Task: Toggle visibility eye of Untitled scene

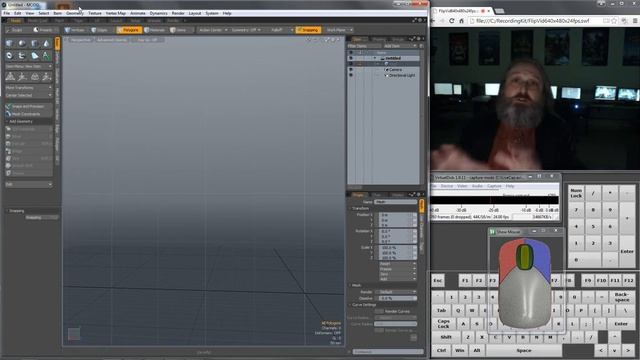Action: [351, 58]
